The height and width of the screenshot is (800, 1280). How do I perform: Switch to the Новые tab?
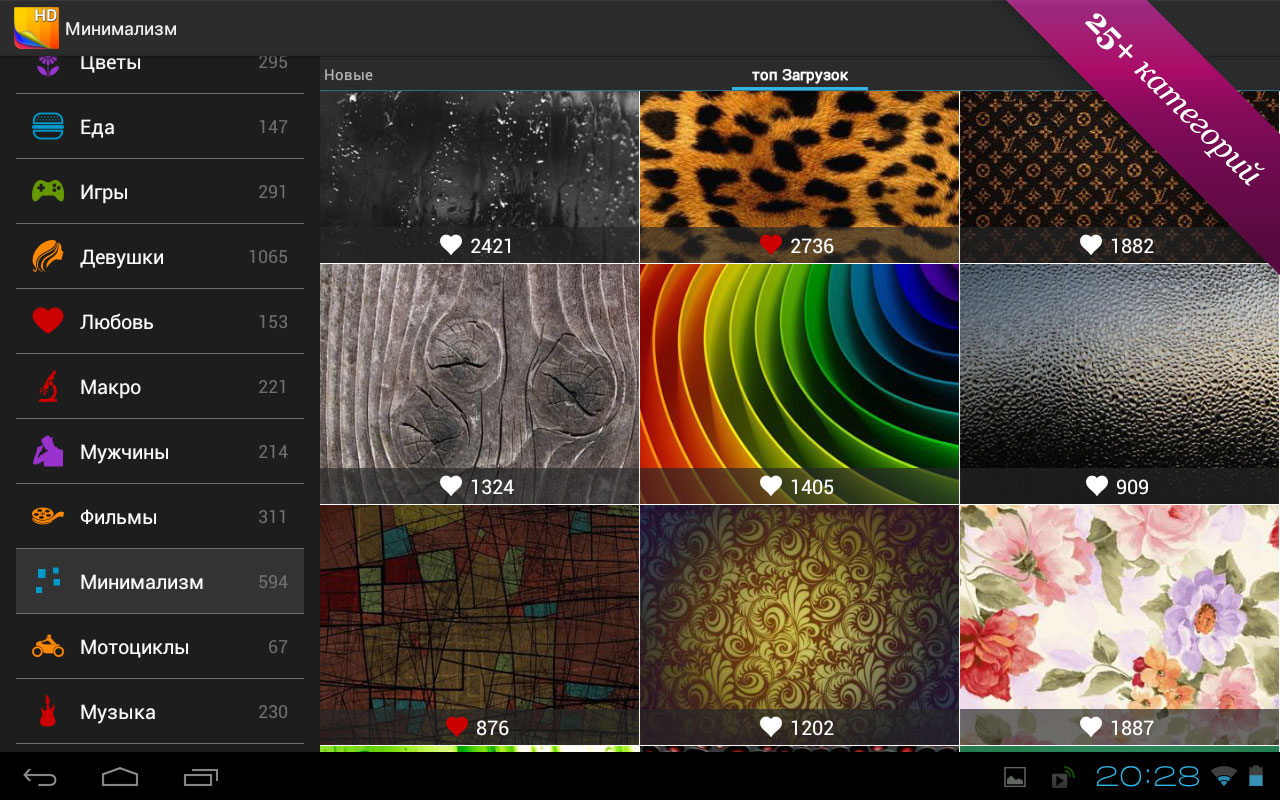point(348,75)
